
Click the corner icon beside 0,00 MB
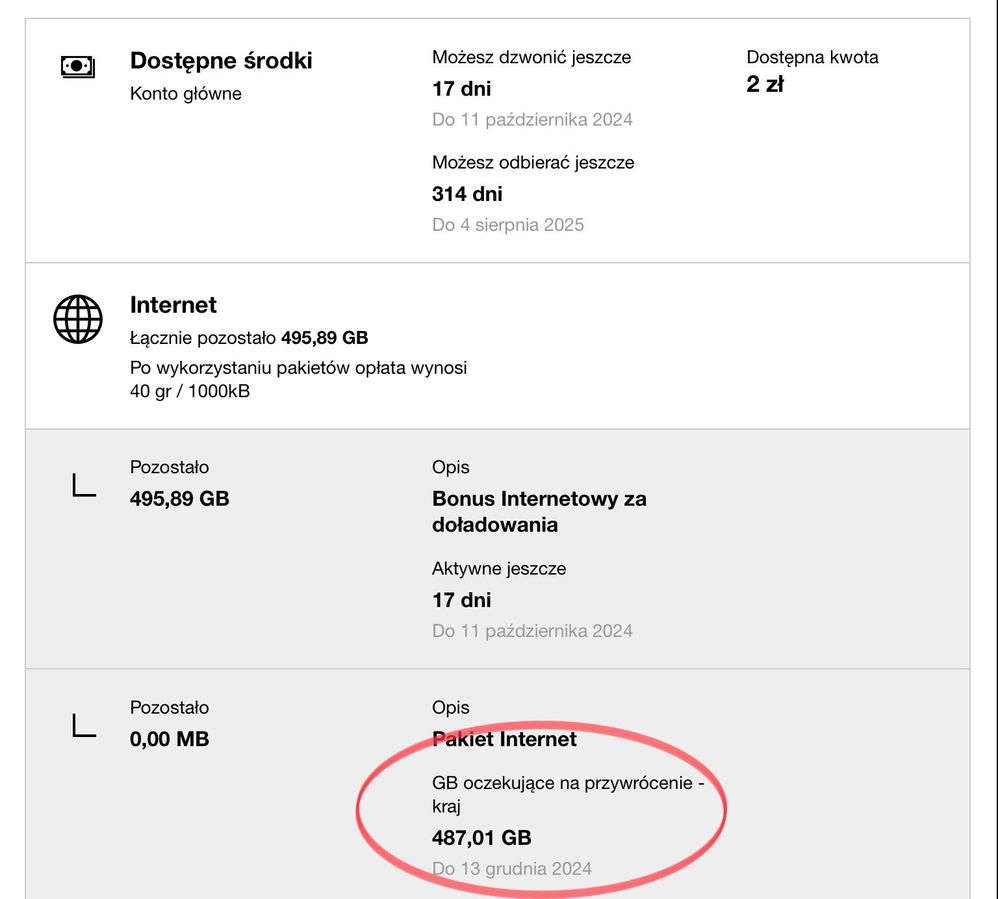click(84, 726)
